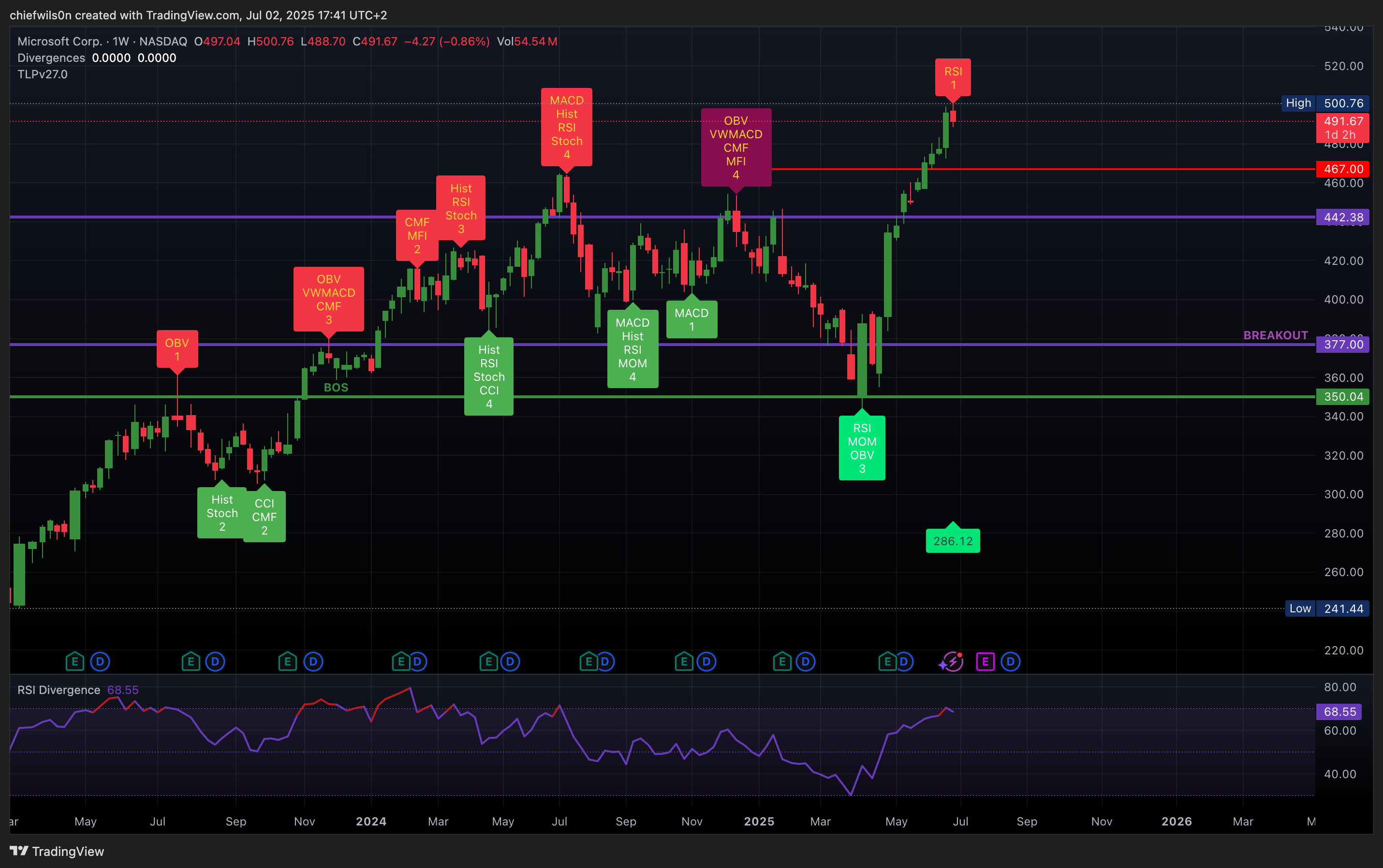
Task: Click the earnings E marker near May 2023
Action: (x=74, y=662)
